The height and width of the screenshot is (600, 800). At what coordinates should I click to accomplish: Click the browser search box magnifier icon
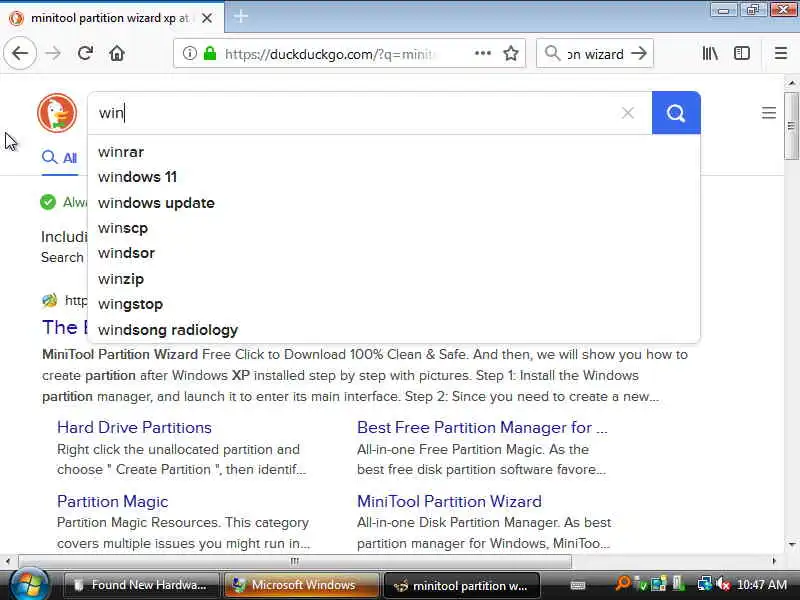point(553,53)
